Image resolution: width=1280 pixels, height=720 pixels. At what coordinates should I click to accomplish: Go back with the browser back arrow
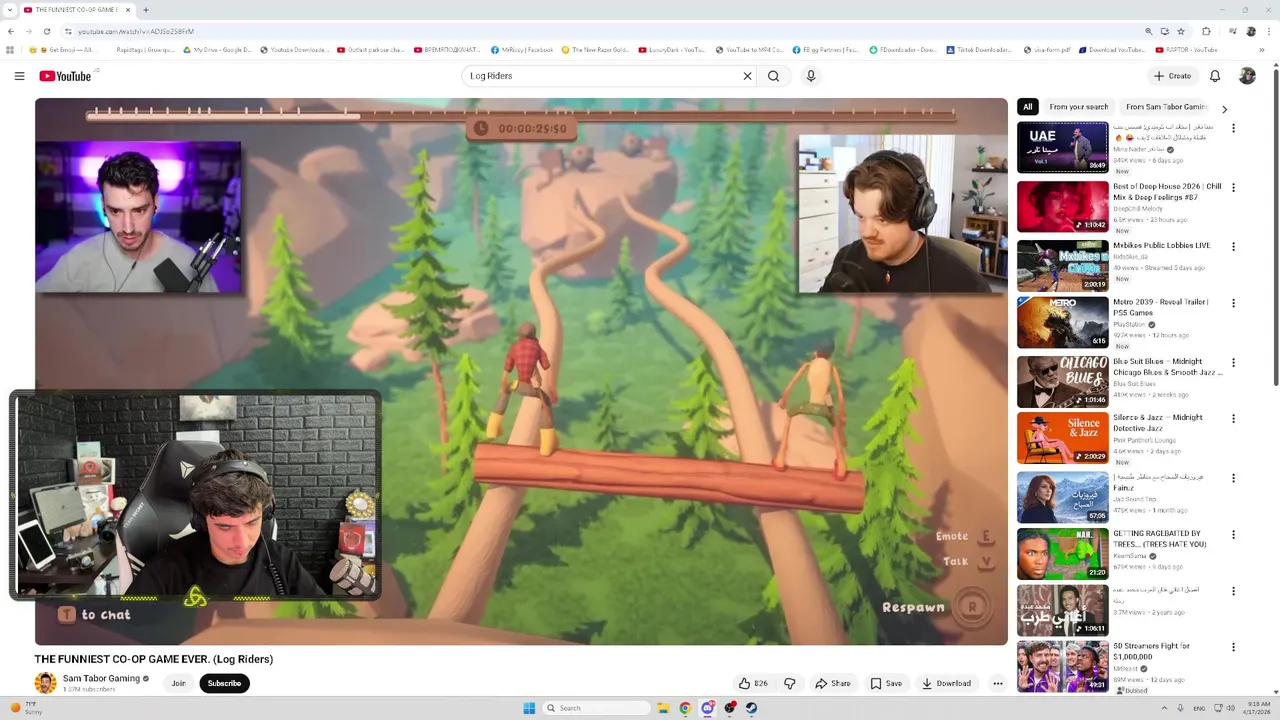[11, 31]
